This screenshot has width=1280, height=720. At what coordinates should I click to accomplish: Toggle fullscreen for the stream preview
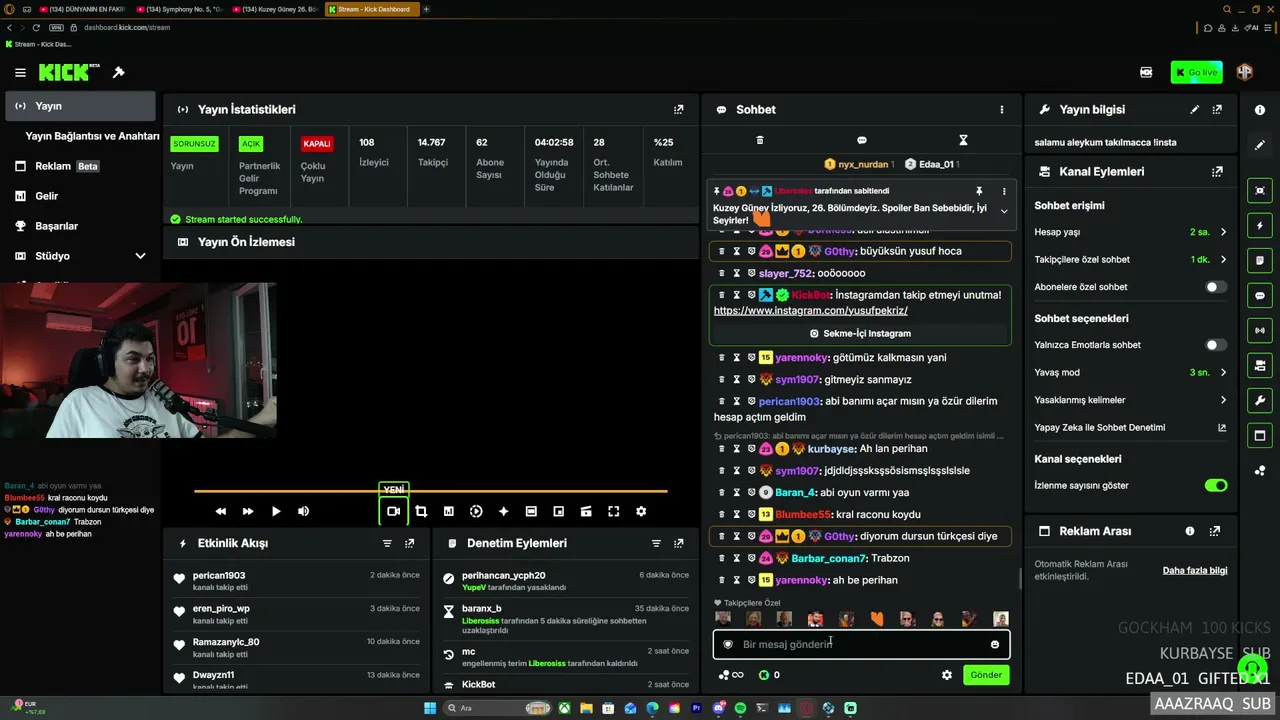(x=614, y=511)
